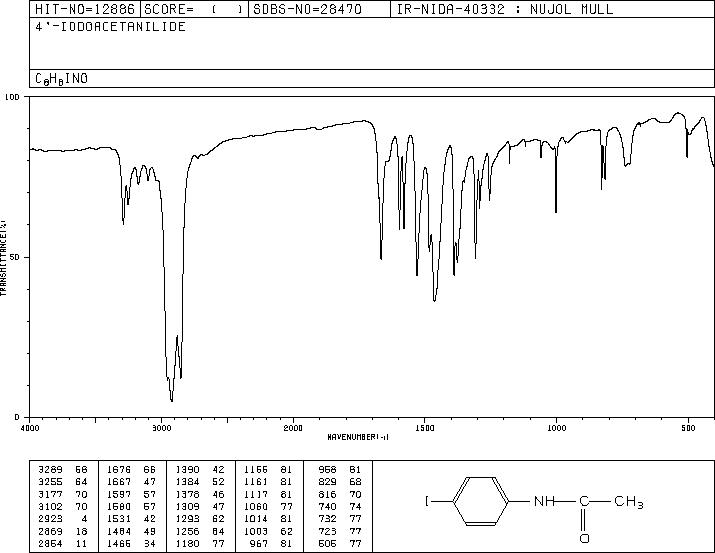Click the WAVENUMBER x-axis title
The image size is (715, 553).
[x=358, y=437]
